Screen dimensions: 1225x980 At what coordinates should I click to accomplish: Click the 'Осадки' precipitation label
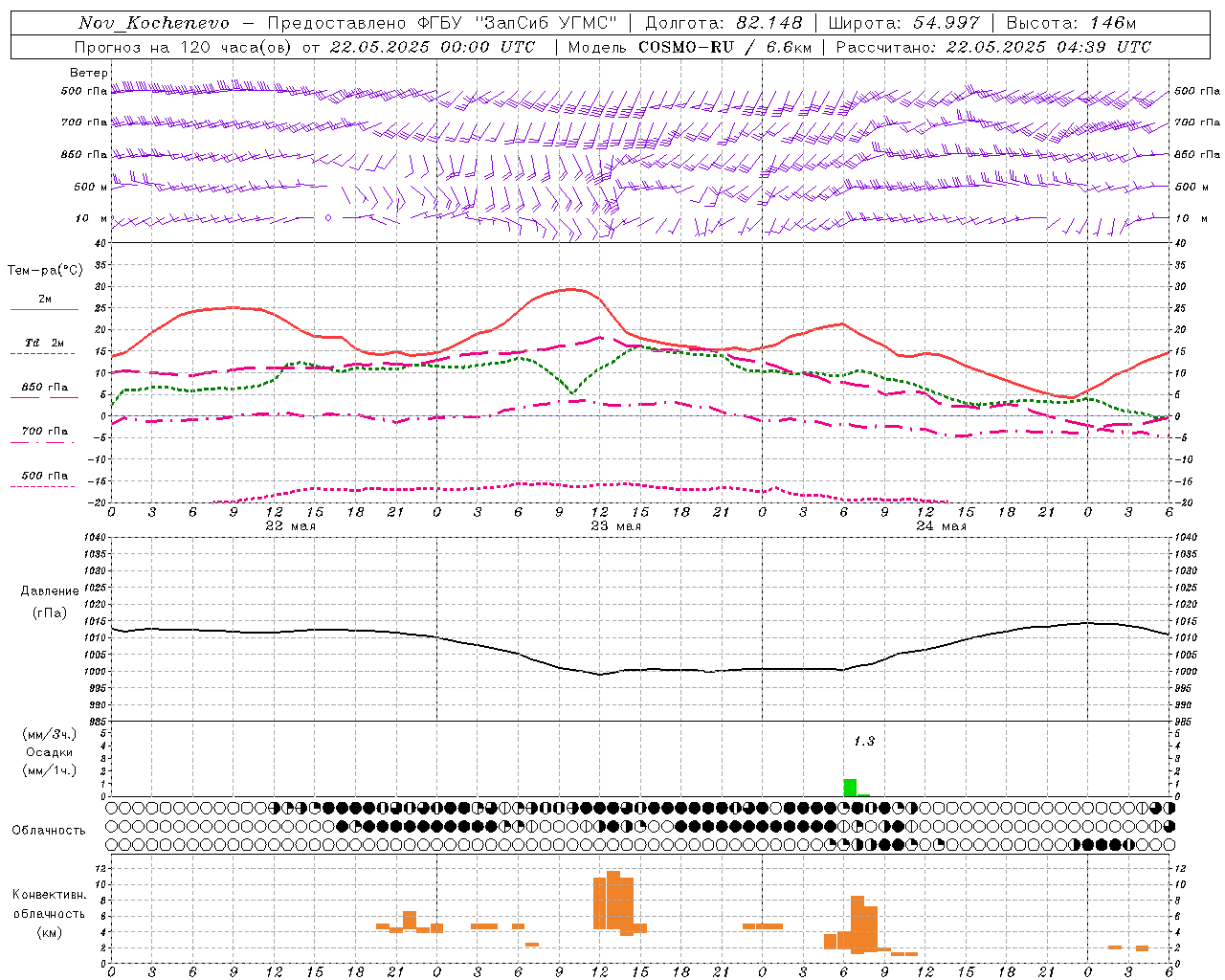[x=50, y=752]
